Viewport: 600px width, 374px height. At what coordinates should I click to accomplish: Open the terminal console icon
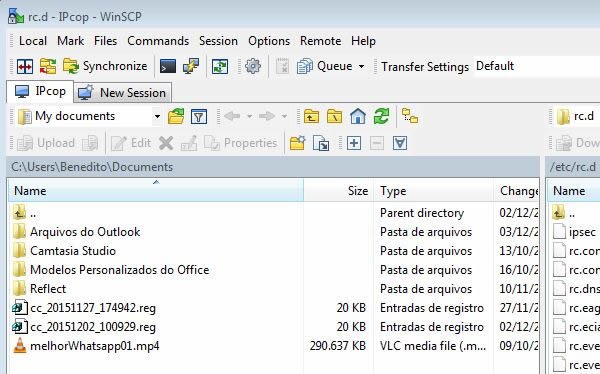click(168, 67)
